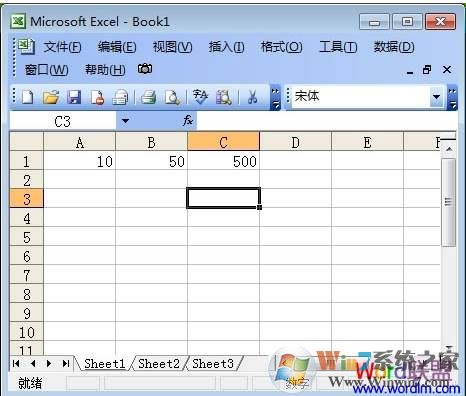Click the 宋体 font name field
466x396 pixels.
tap(361, 97)
